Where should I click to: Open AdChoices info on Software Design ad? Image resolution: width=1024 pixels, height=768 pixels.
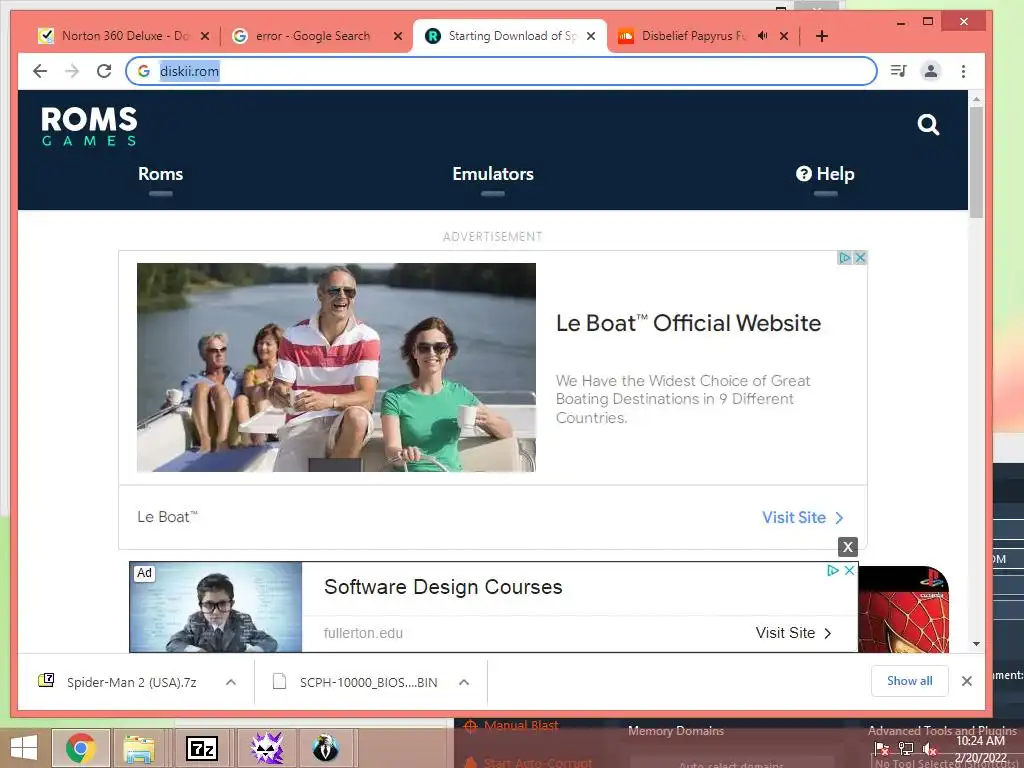[x=833, y=570]
